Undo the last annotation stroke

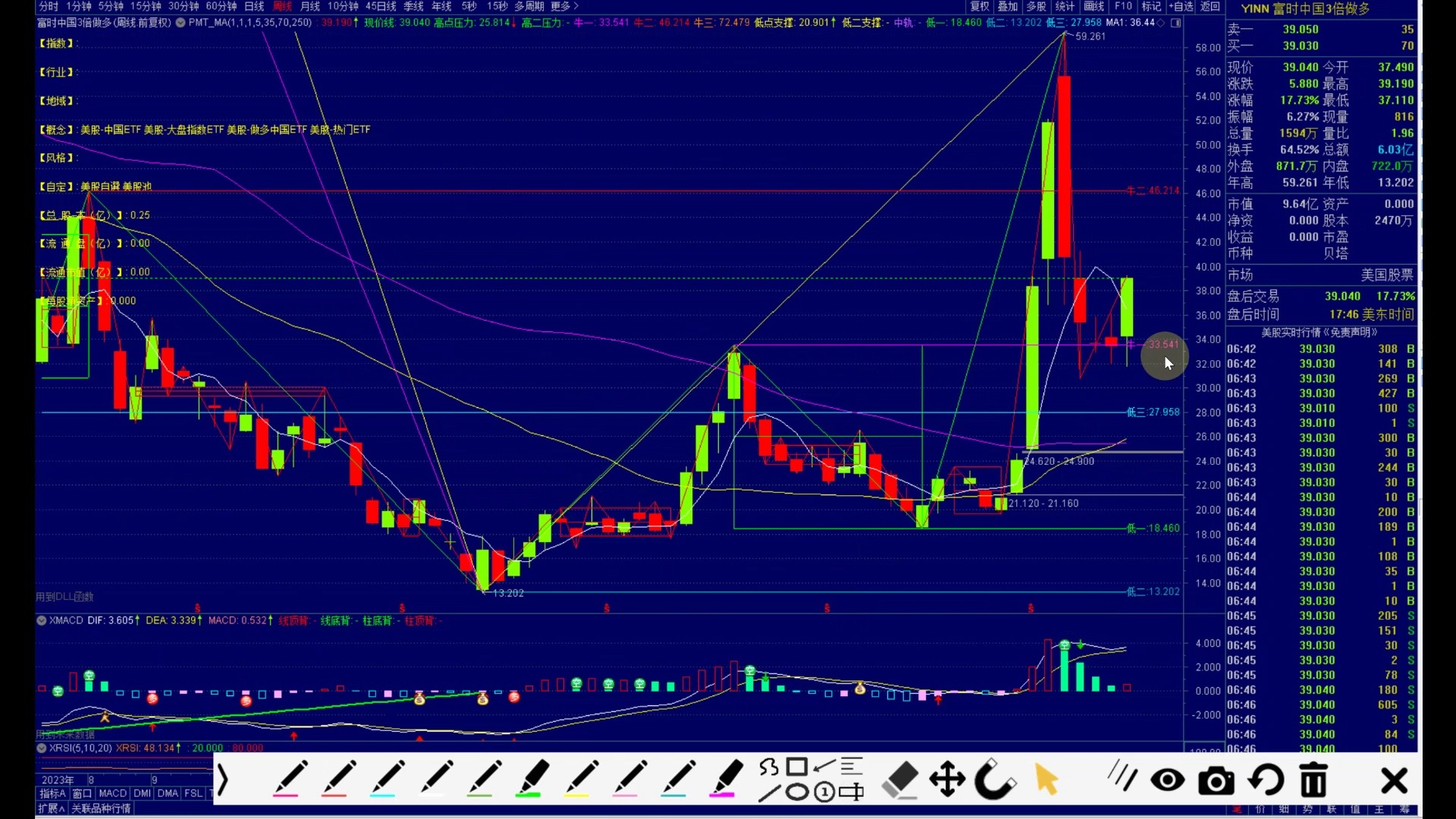coord(1266,780)
